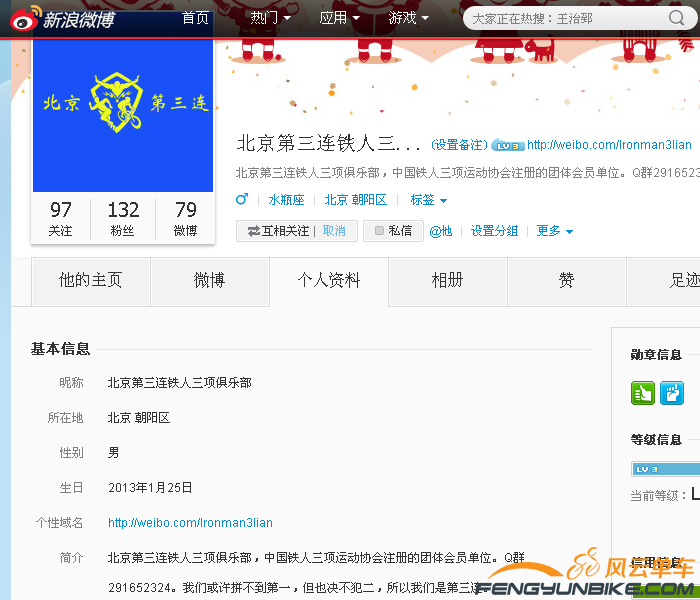Click the 水瓶座 zodiac link
The width and height of the screenshot is (700, 600).
point(286,200)
